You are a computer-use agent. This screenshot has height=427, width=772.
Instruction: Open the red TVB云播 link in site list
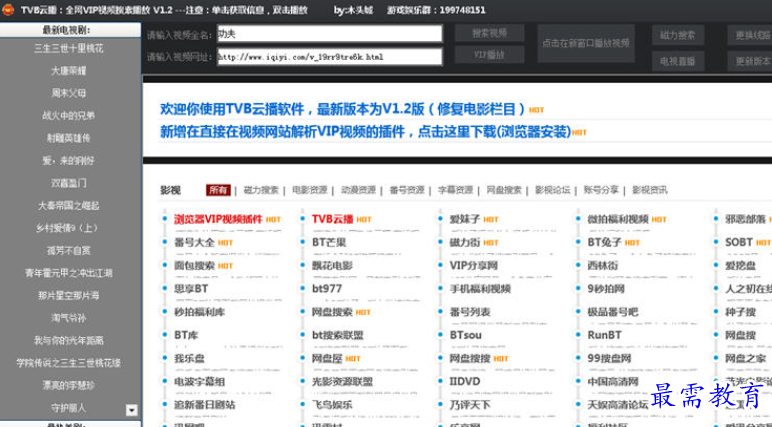332,219
